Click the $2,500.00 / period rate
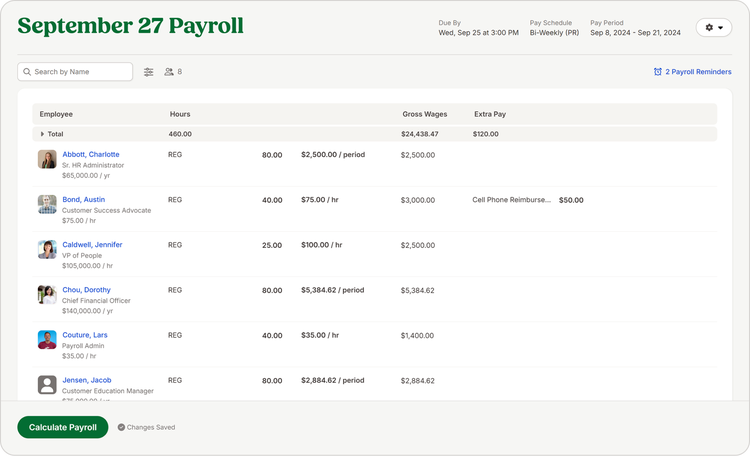 click(x=333, y=155)
